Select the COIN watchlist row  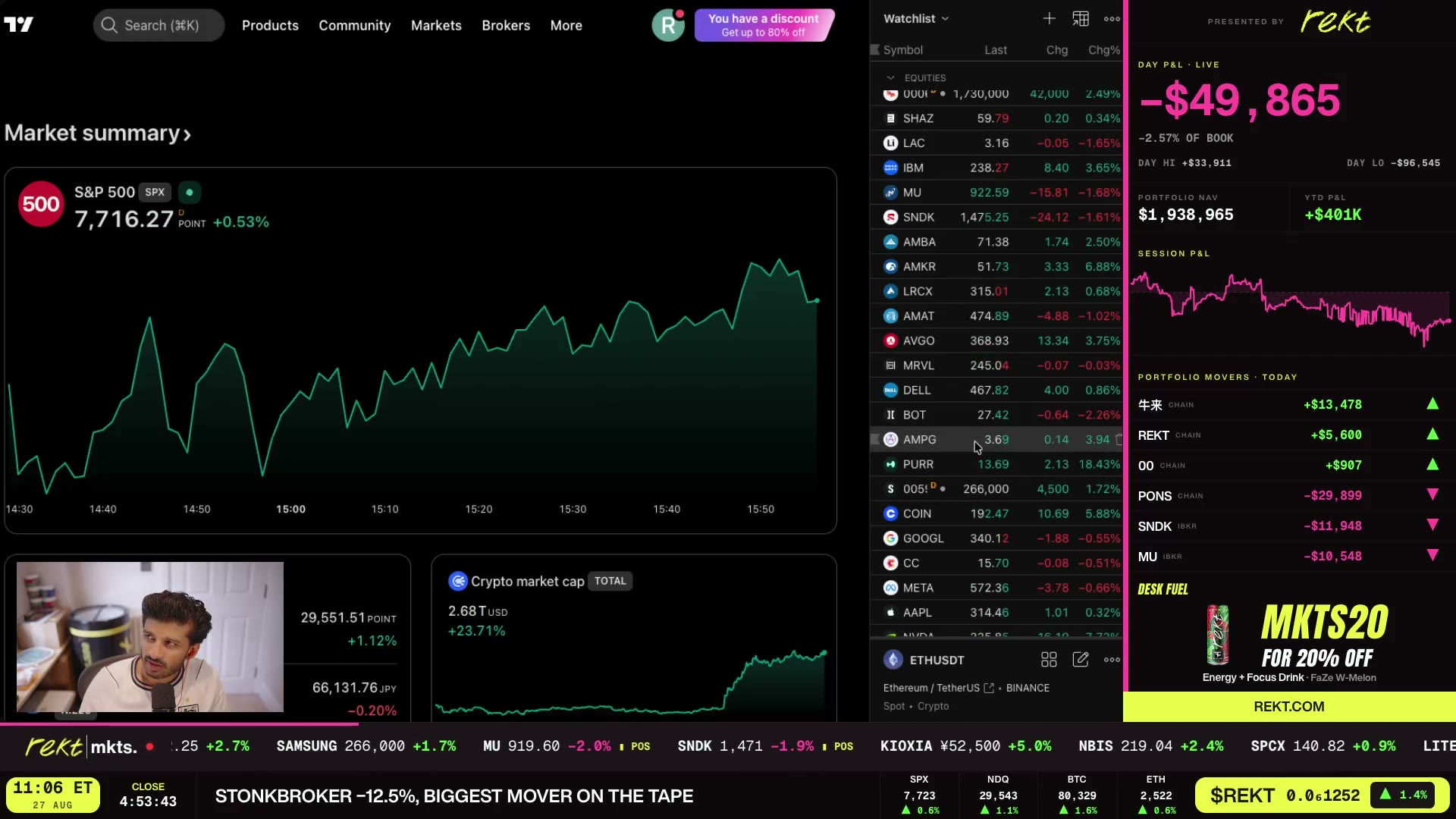[x=996, y=514]
